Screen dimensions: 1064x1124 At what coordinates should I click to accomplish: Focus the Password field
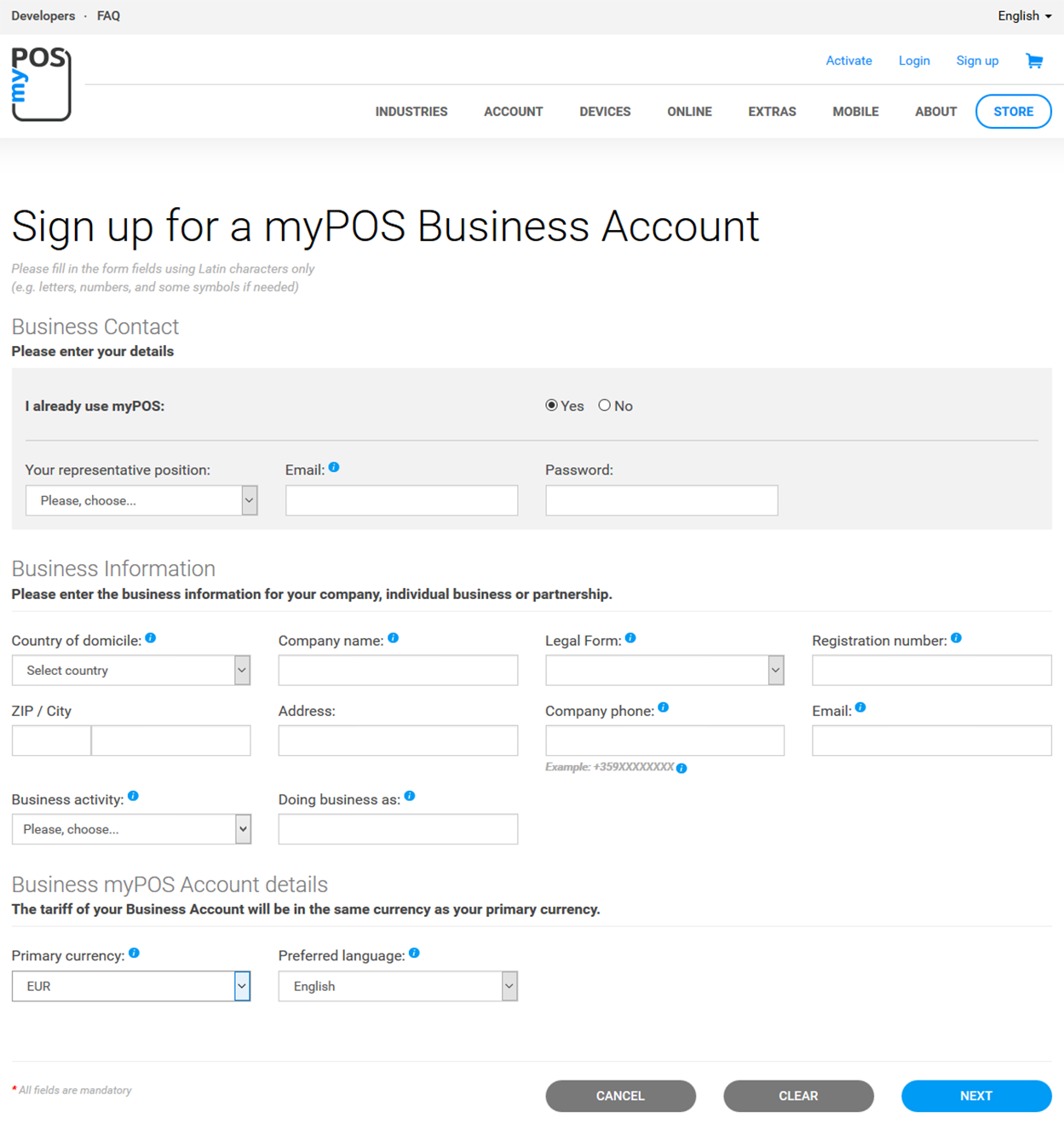tap(661, 500)
